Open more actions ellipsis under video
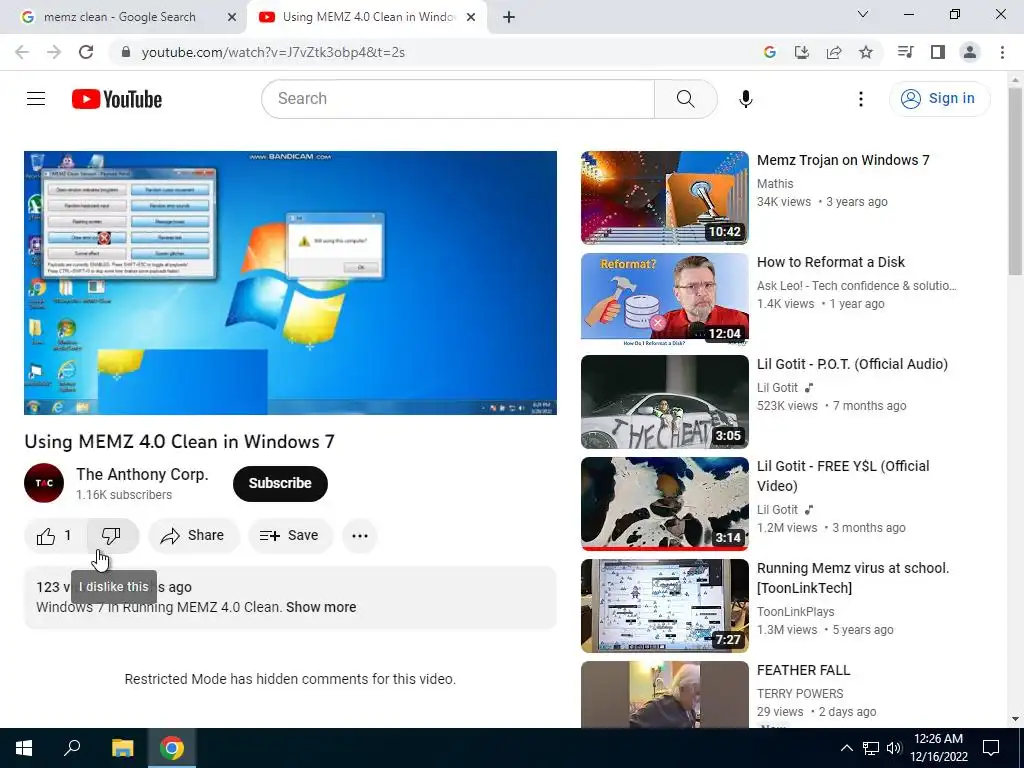This screenshot has height=768, width=1024. coord(360,536)
